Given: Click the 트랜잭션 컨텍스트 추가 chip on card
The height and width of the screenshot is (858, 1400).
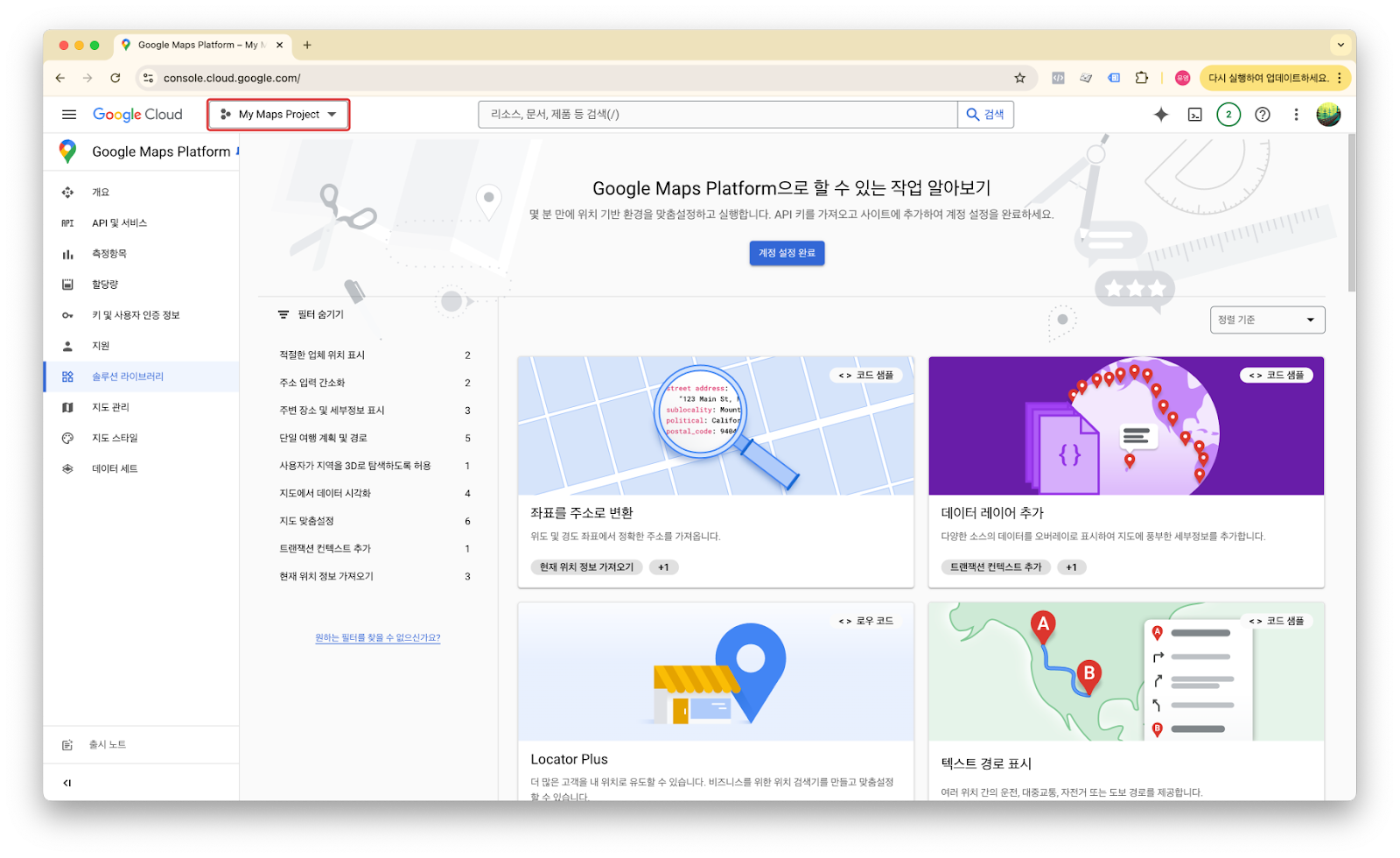Looking at the screenshot, I should 996,567.
